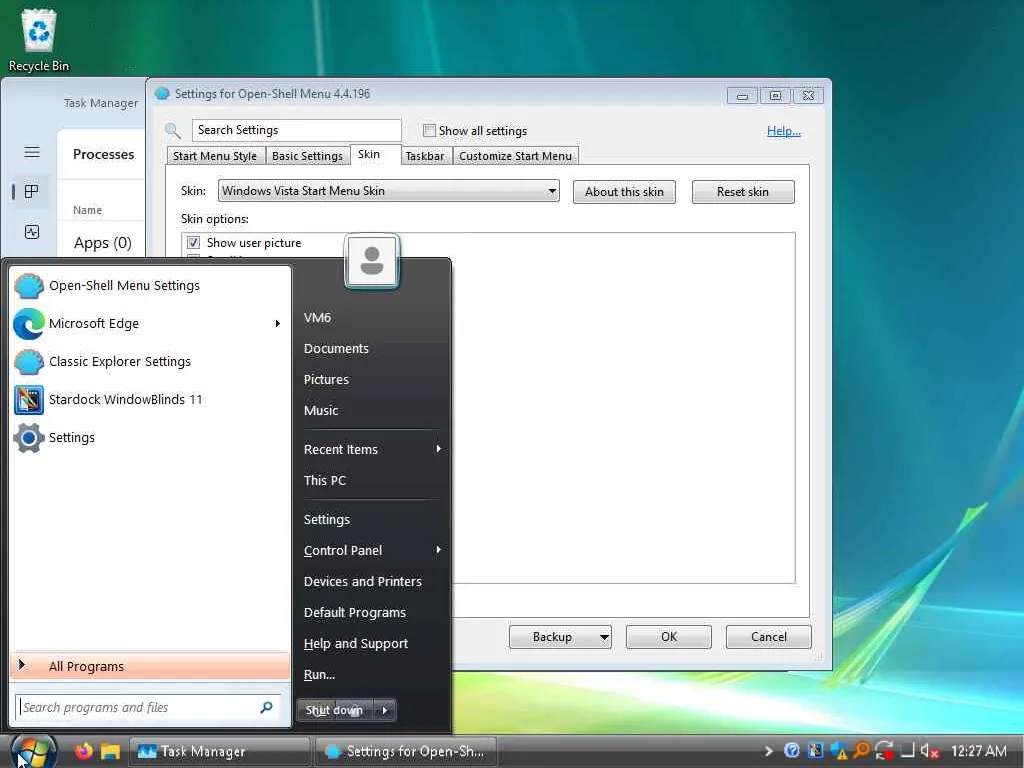Click the WindowBlinds icon in the system tray
The image size is (1024, 768).
click(x=815, y=751)
